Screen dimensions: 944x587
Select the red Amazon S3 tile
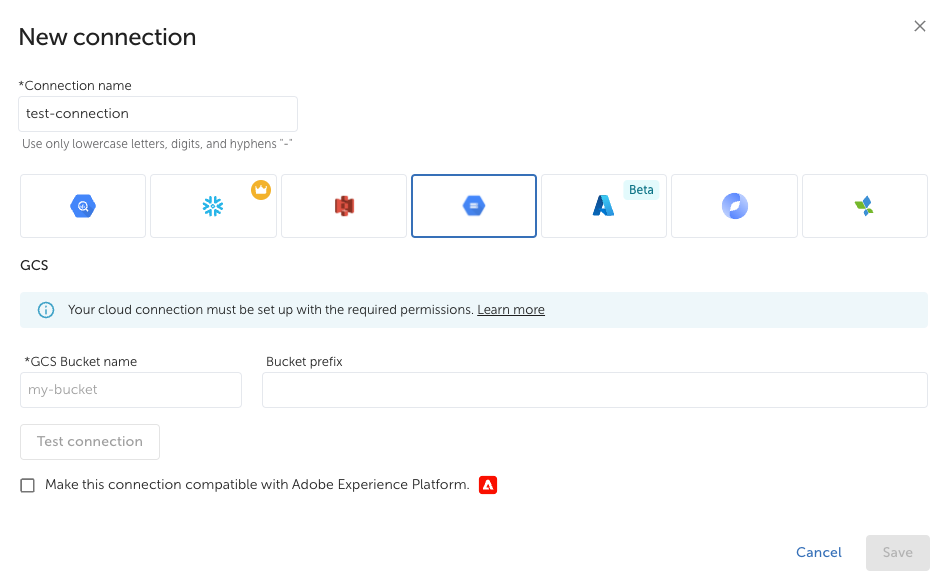pyautogui.click(x=344, y=206)
